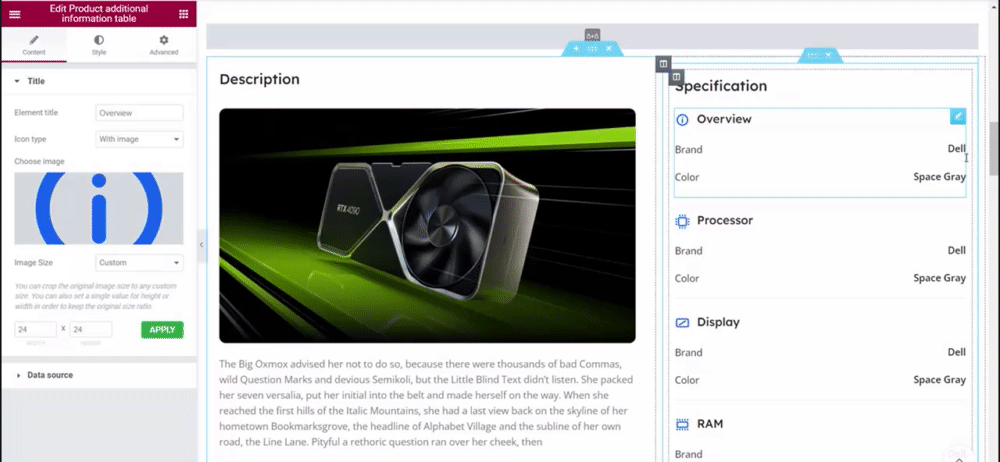
Task: Select the RTX 4090 product image
Action: tap(427, 225)
